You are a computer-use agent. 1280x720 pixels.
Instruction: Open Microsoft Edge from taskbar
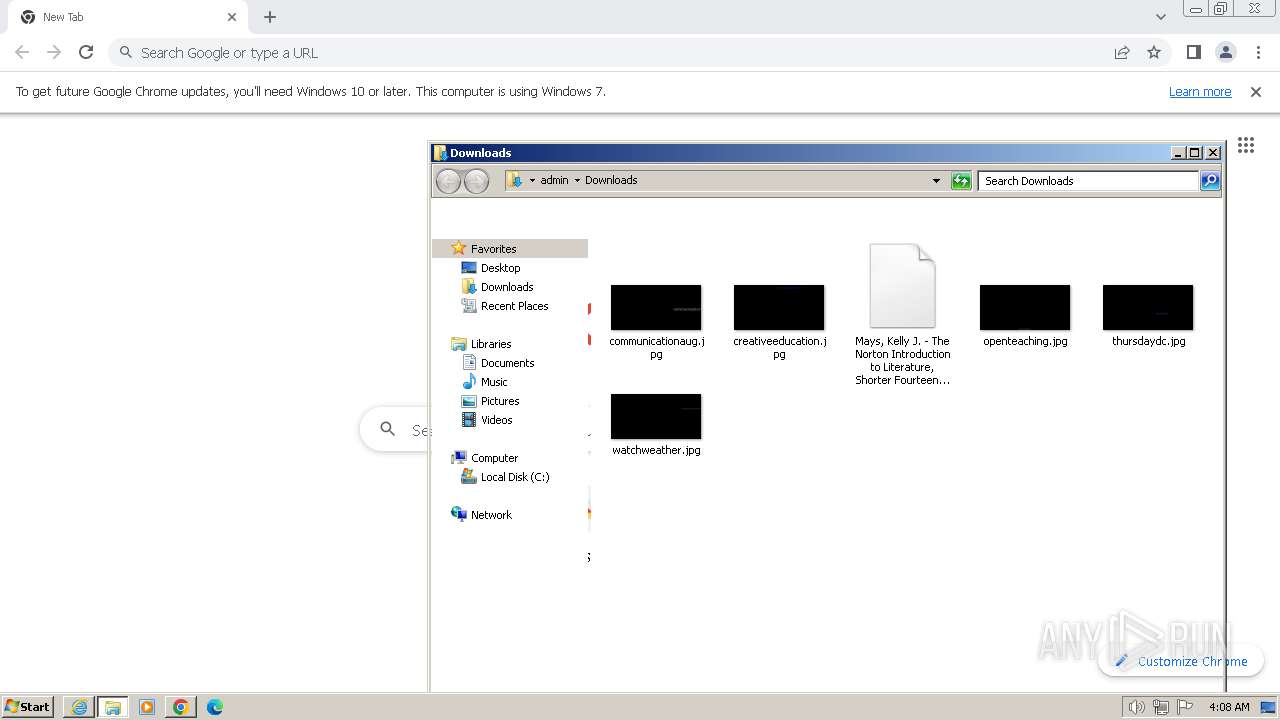click(214, 707)
